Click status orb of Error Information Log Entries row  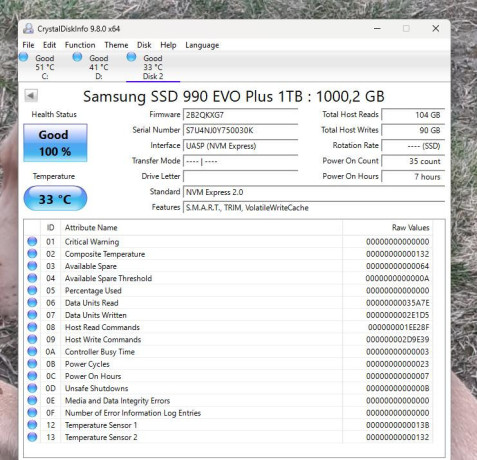coord(32,413)
